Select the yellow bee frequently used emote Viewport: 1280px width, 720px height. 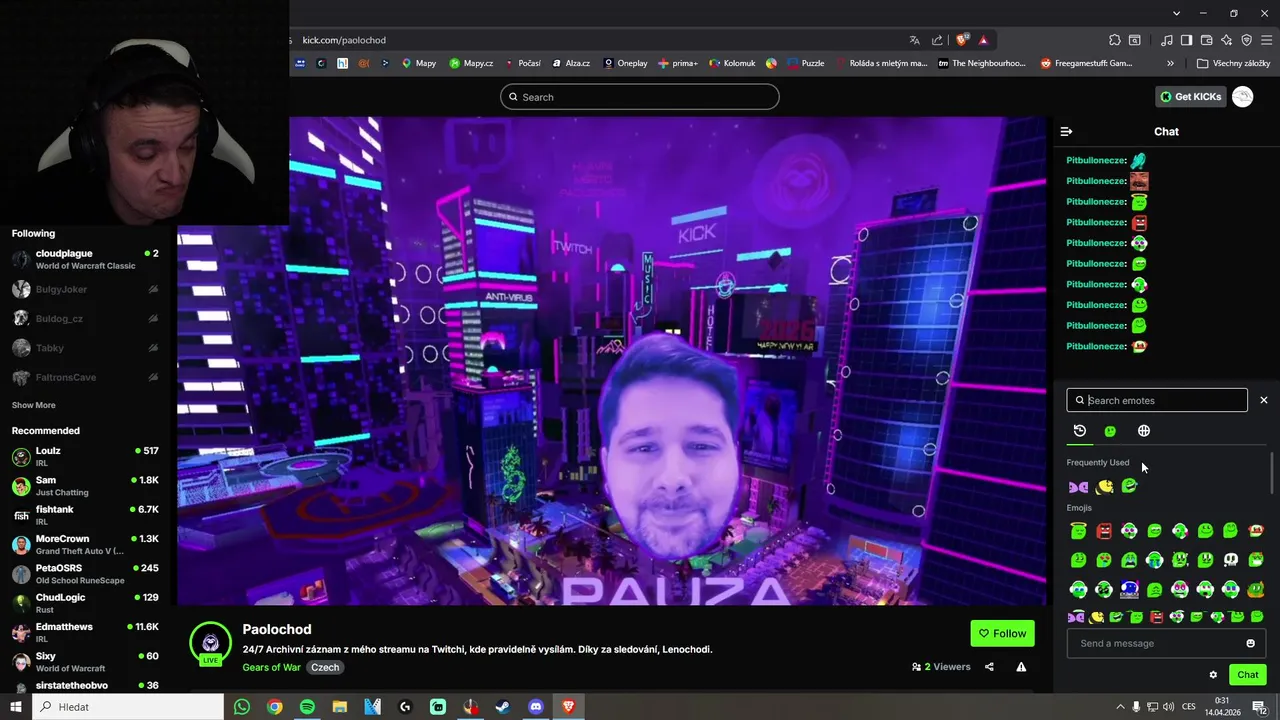tap(1104, 487)
